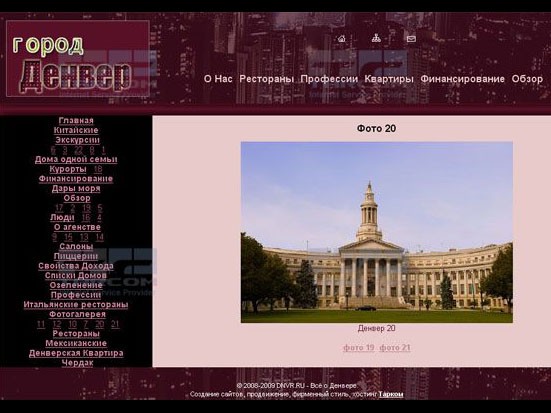The image size is (551, 413).
Task: Select Рестораны in the top menu
Action: click(267, 79)
